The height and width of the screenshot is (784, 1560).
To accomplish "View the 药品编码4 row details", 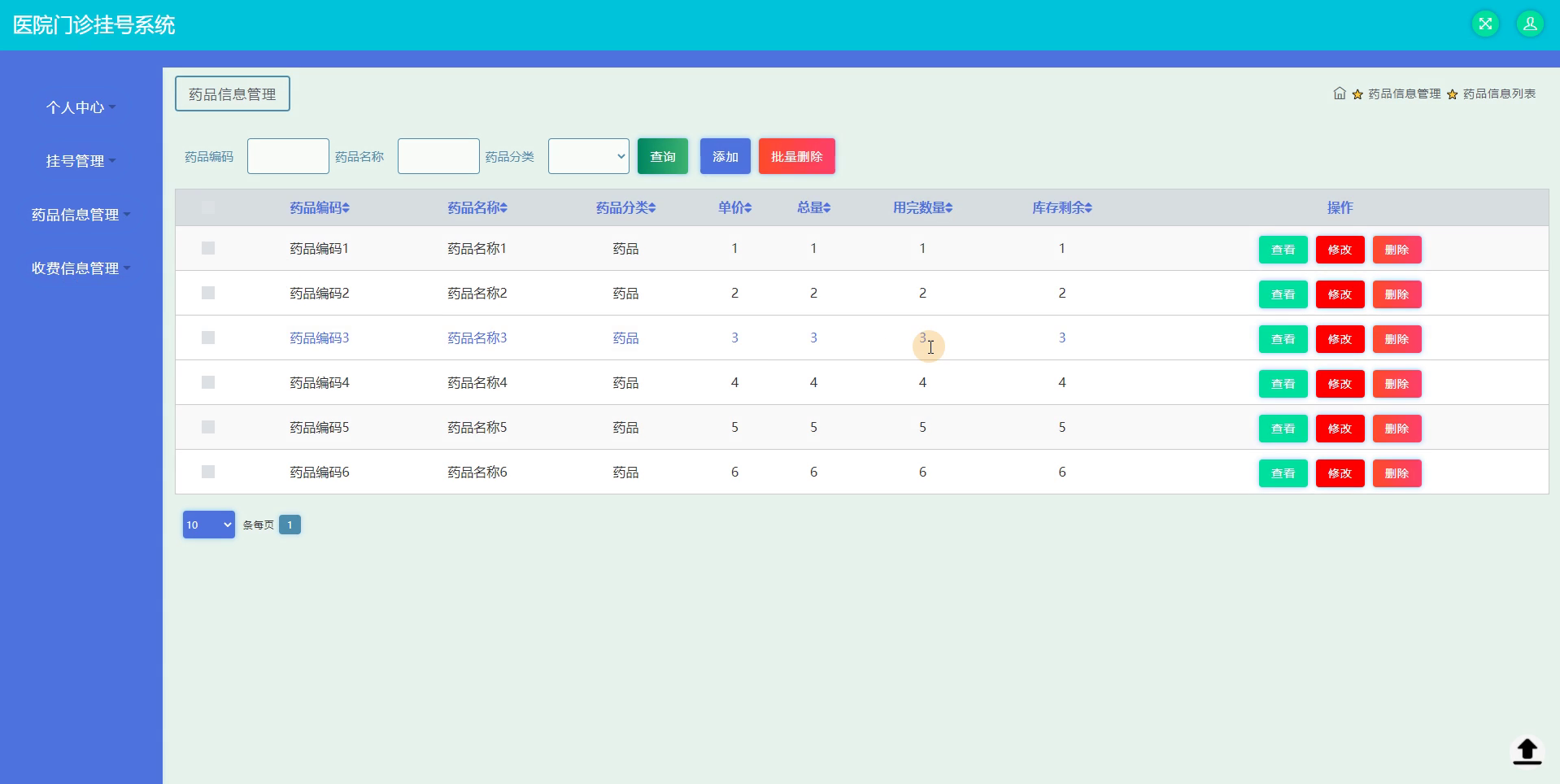I will click(x=1283, y=384).
